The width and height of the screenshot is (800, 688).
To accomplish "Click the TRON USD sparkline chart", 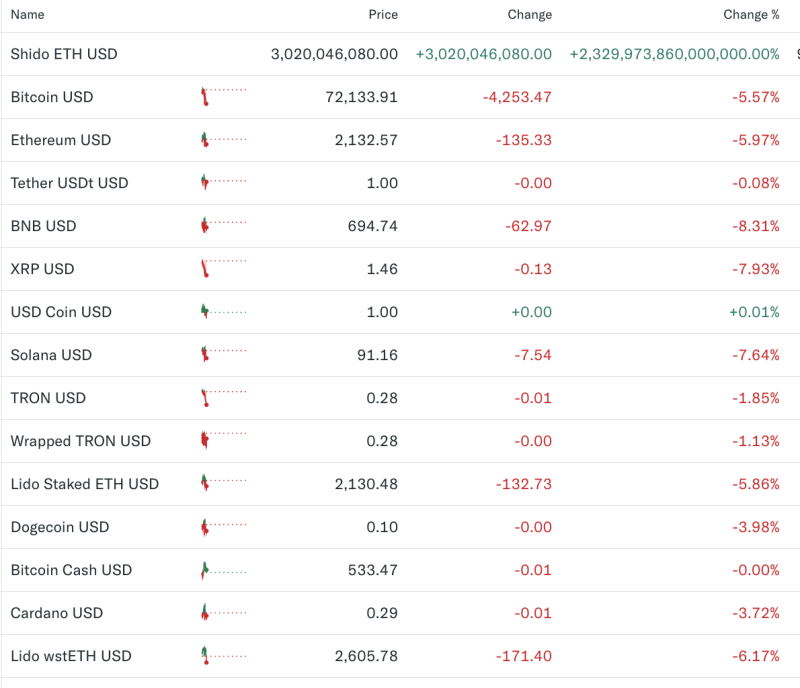I will coord(220,397).
